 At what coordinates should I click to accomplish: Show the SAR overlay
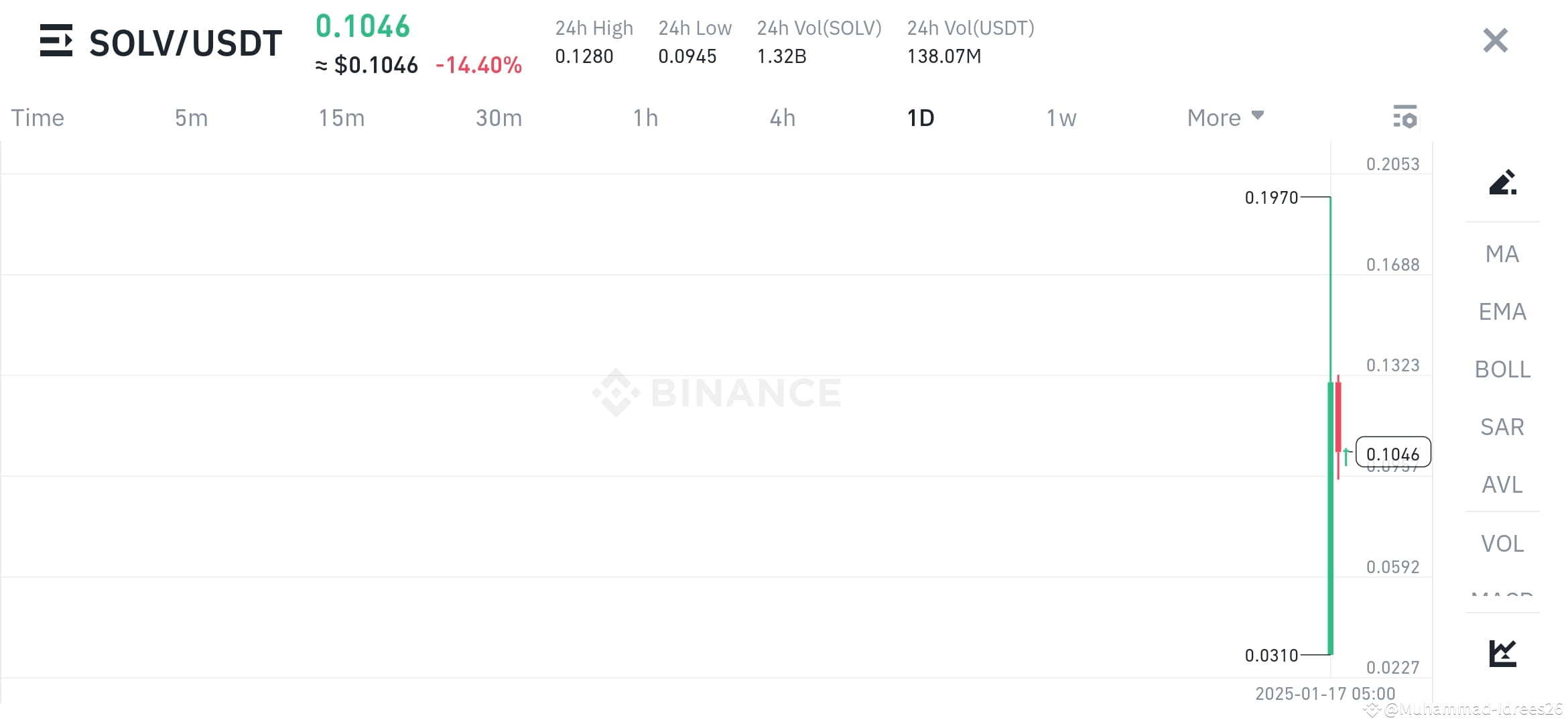[1502, 427]
